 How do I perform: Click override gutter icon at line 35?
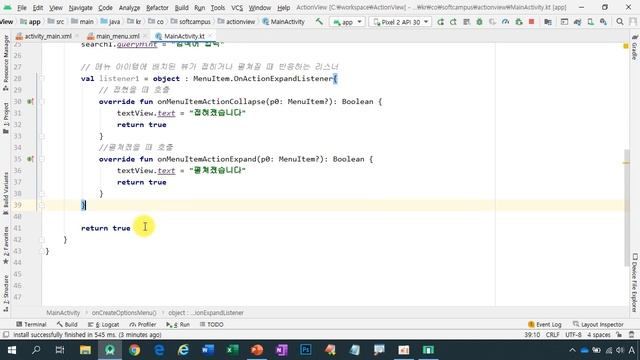[x=30, y=159]
